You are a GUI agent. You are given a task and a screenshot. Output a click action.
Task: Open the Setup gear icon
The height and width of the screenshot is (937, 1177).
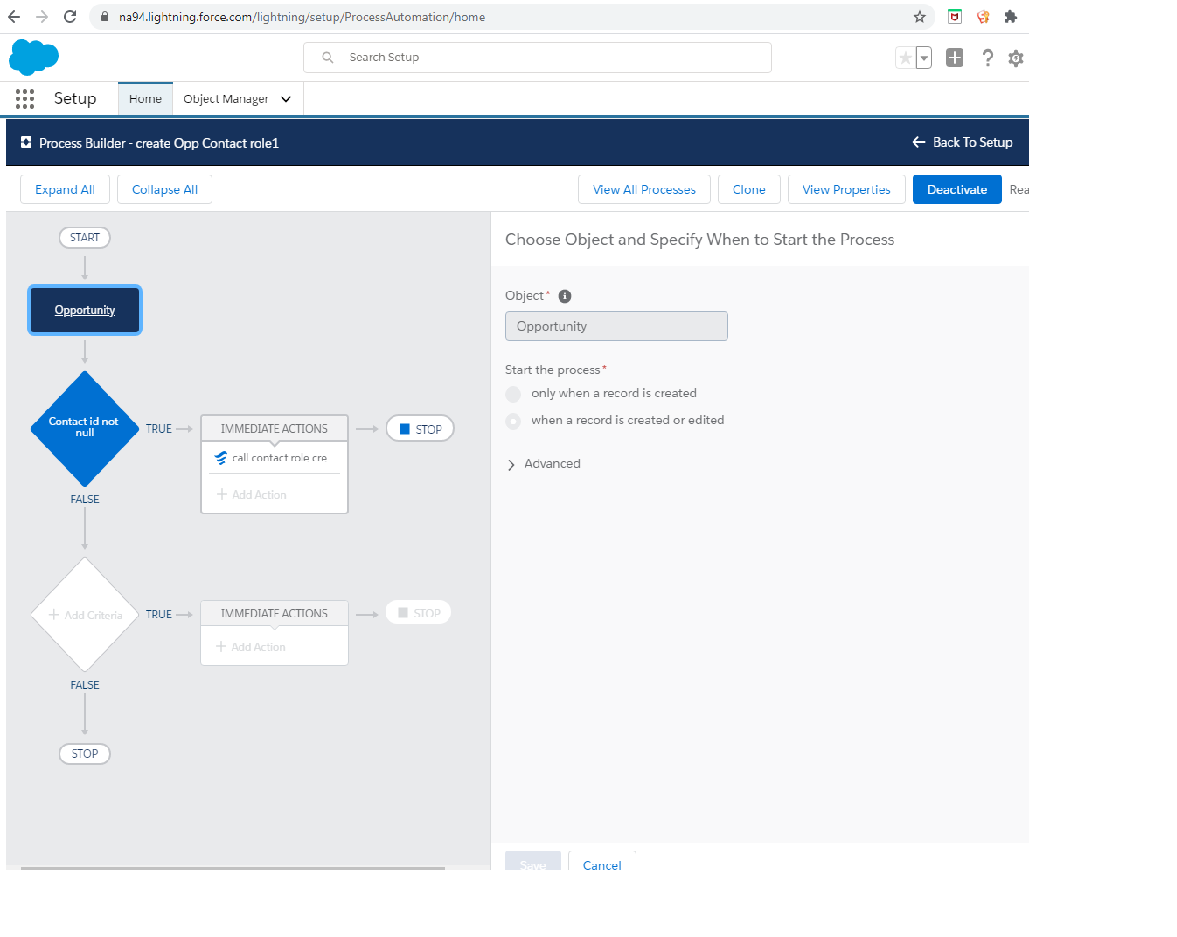(1016, 58)
